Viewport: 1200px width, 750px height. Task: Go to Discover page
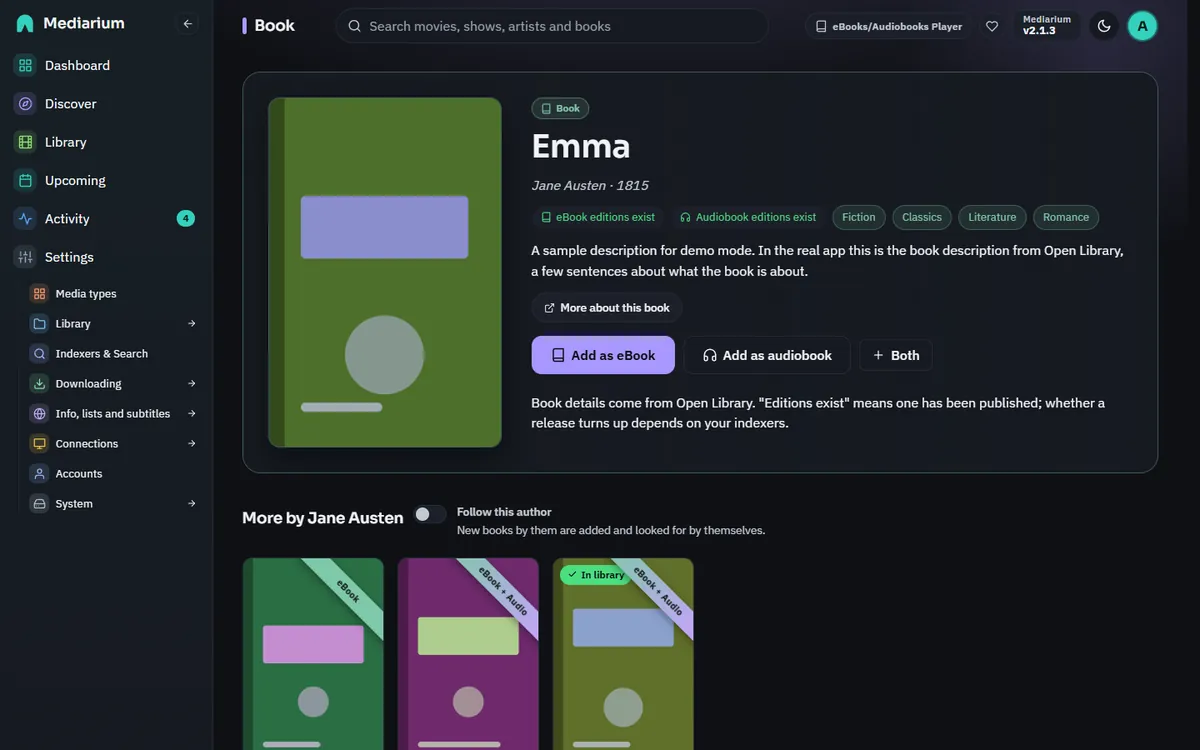click(x=105, y=104)
